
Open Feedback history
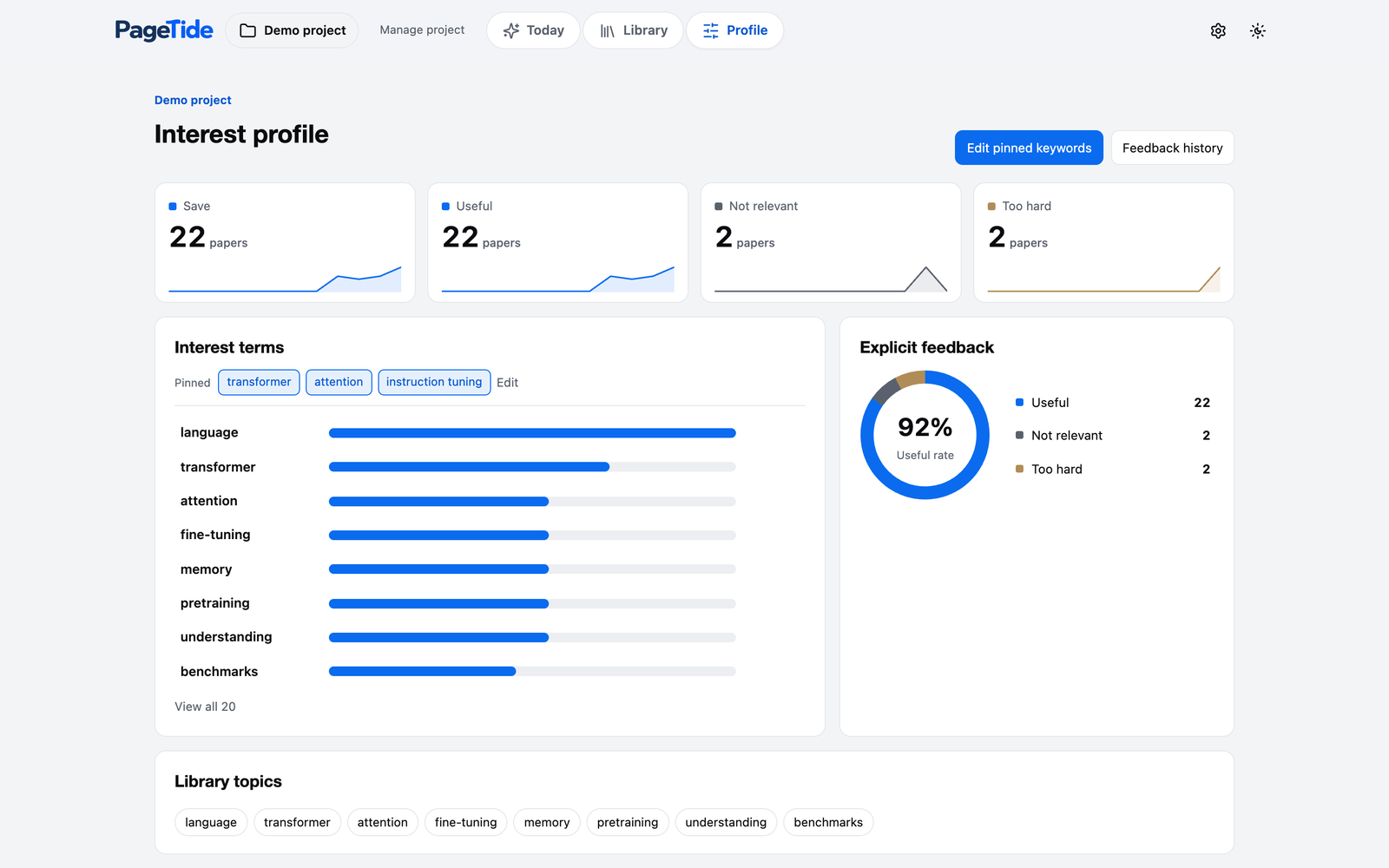pyautogui.click(x=1172, y=148)
